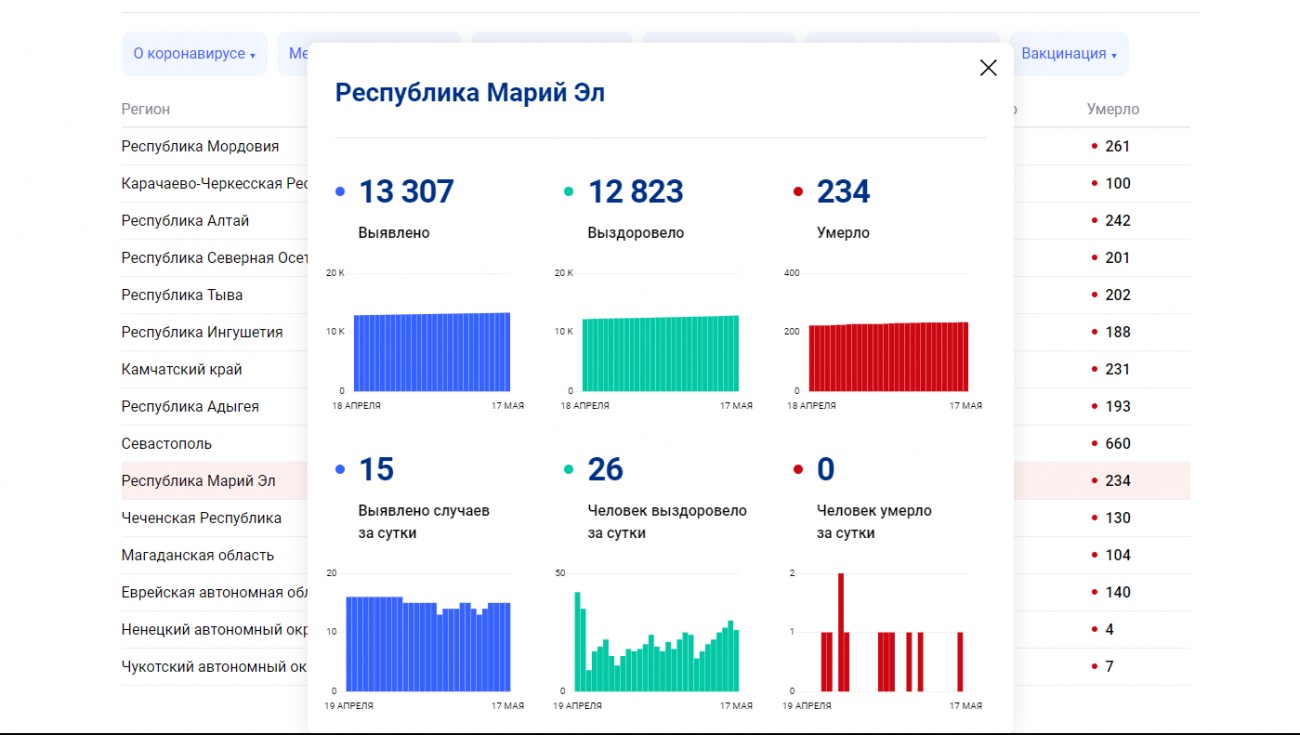Select the Магаданская область row
The height and width of the screenshot is (735, 1300).
[197, 555]
